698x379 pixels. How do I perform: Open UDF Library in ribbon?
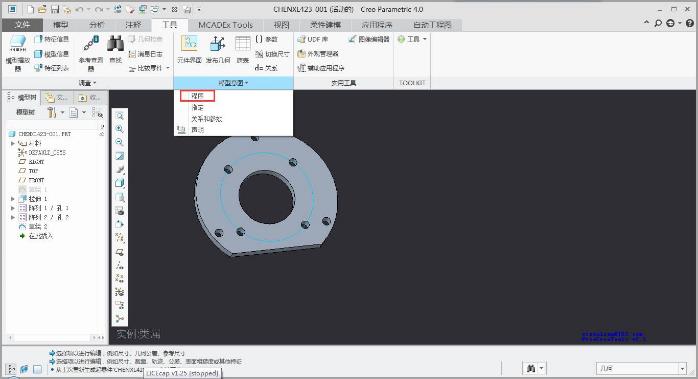[313, 39]
